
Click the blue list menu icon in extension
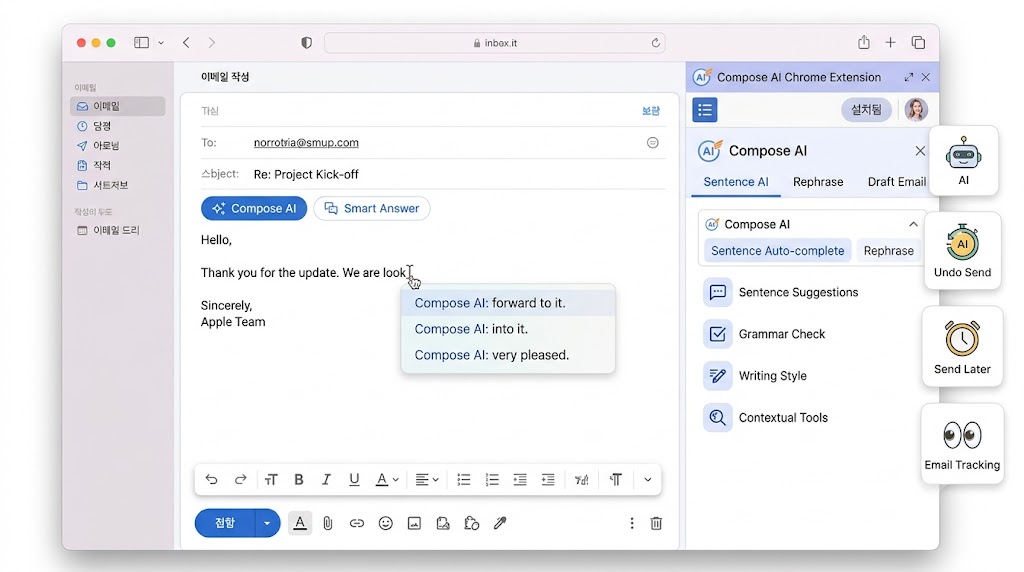click(x=705, y=110)
